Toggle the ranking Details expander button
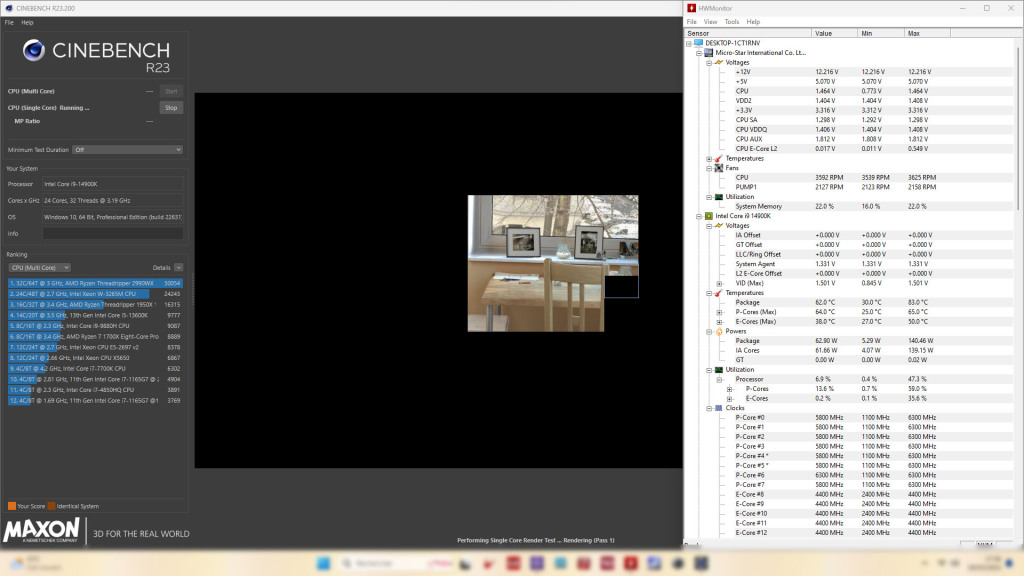The width and height of the screenshot is (1024, 576). (178, 268)
